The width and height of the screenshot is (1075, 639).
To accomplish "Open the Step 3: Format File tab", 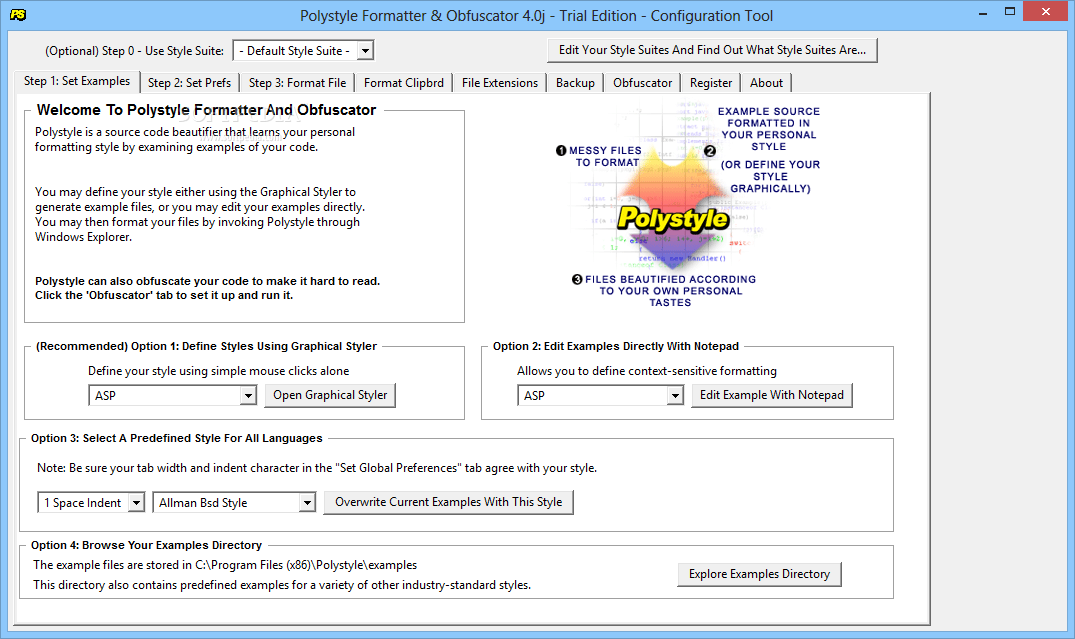I will [x=298, y=83].
